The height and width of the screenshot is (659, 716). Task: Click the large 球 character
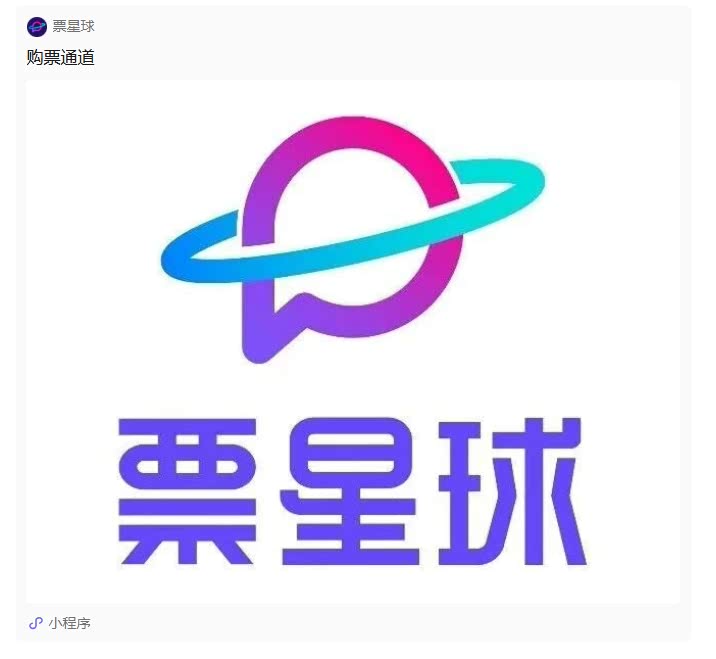click(512, 491)
